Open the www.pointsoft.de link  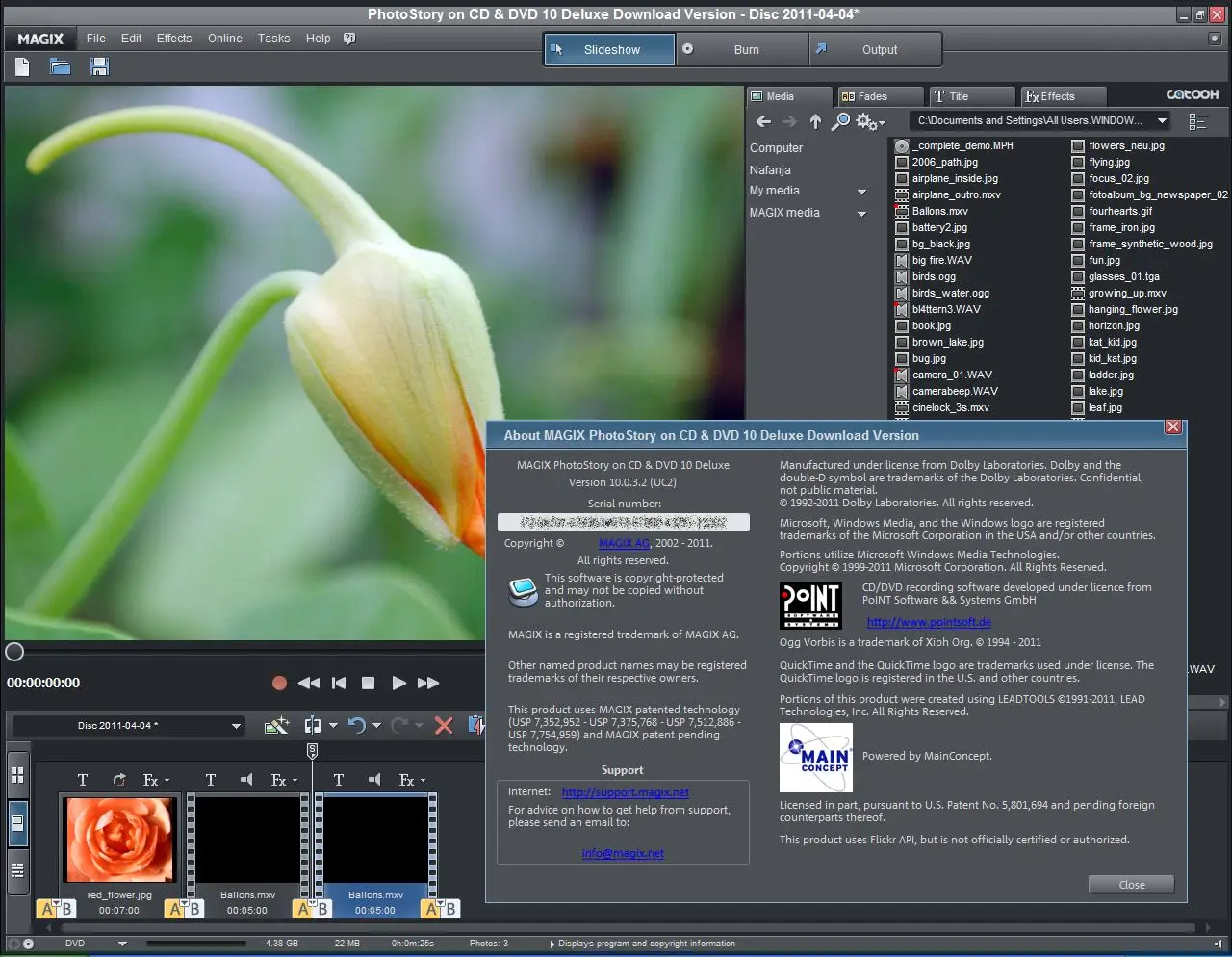pyautogui.click(x=929, y=622)
